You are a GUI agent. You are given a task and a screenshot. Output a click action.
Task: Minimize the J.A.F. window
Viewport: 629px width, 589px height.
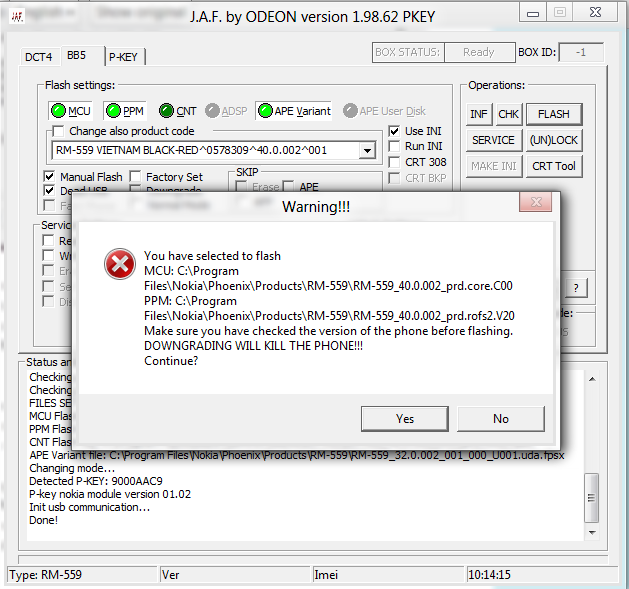coord(533,13)
